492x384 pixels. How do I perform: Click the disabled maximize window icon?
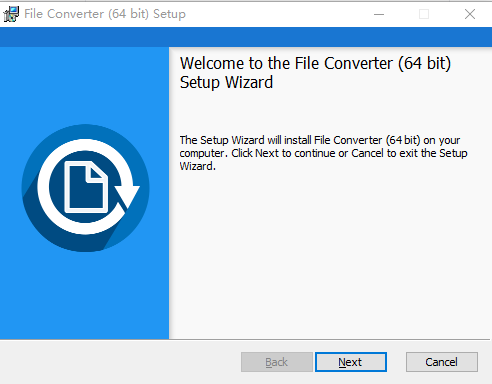[424, 14]
